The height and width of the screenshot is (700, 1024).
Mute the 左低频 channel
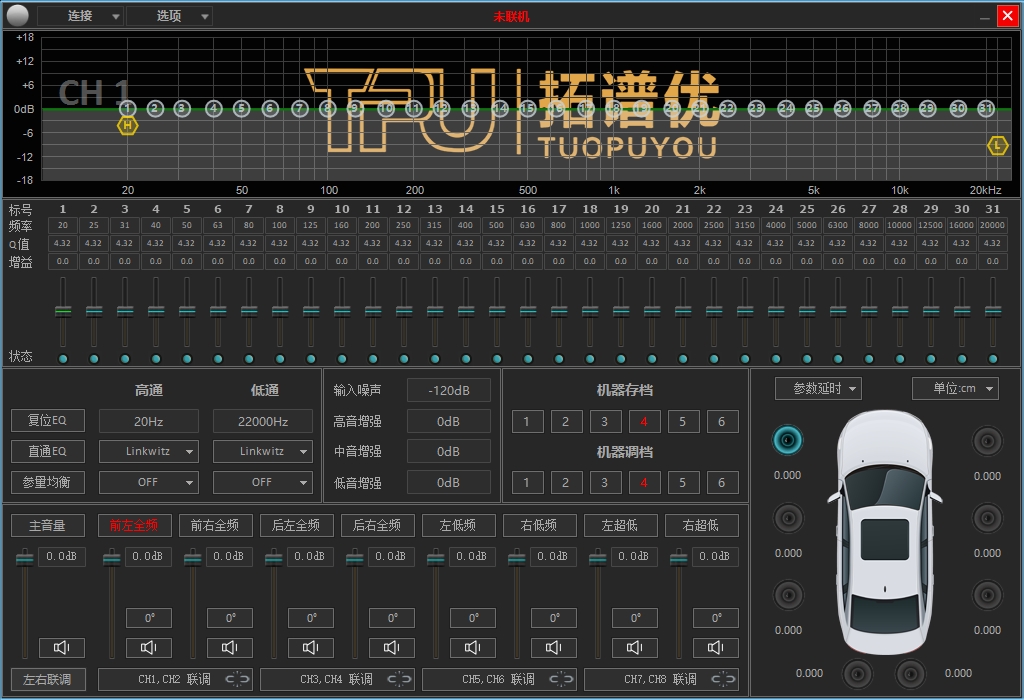click(x=473, y=647)
